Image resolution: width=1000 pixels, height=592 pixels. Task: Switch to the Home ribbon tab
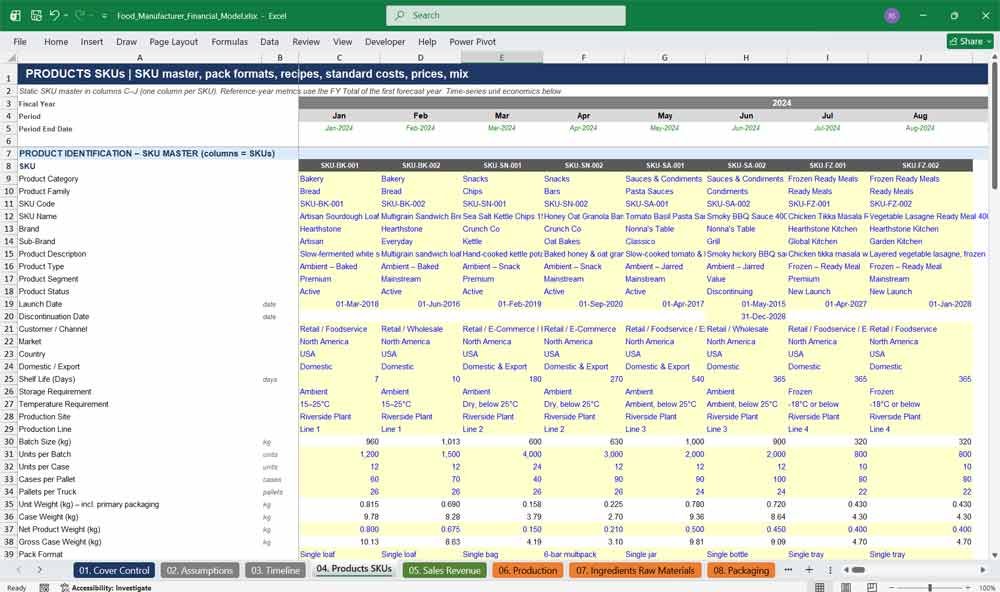(56, 41)
